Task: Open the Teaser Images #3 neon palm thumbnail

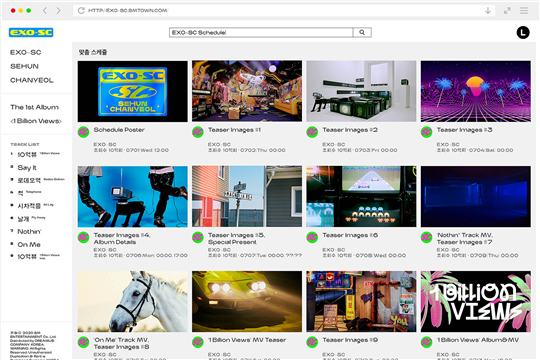Action: 476,91
